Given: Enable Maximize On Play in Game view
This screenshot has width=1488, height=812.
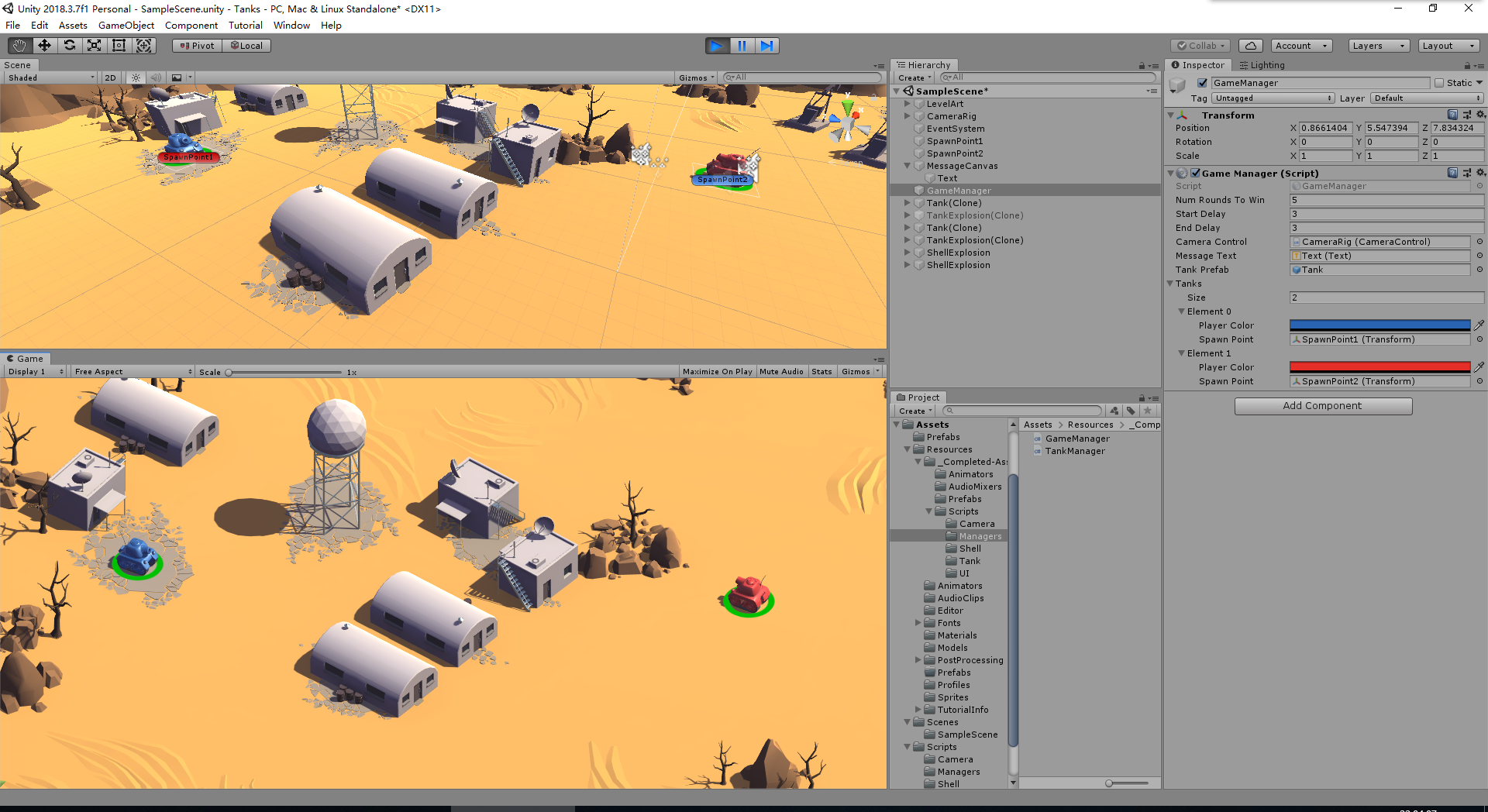Looking at the screenshot, I should point(717,371).
